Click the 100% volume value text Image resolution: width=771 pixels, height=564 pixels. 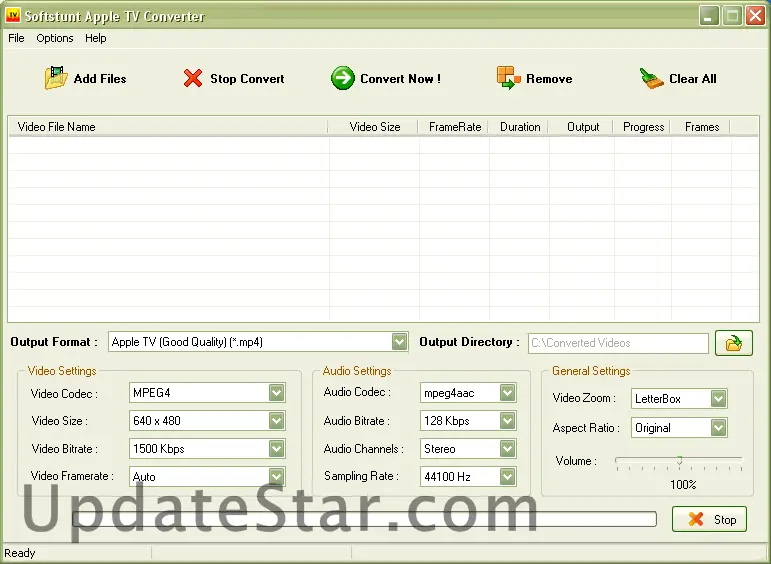tap(683, 485)
